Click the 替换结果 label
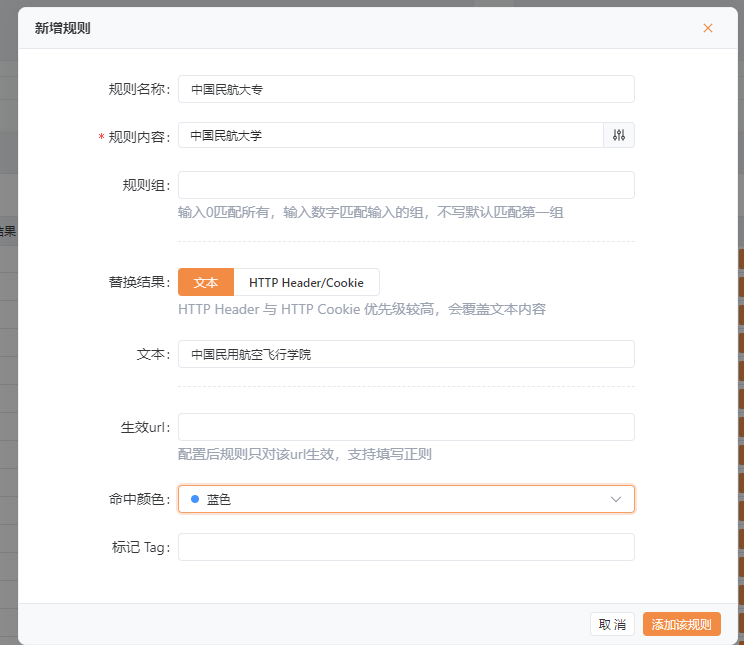 pyautogui.click(x=139, y=282)
